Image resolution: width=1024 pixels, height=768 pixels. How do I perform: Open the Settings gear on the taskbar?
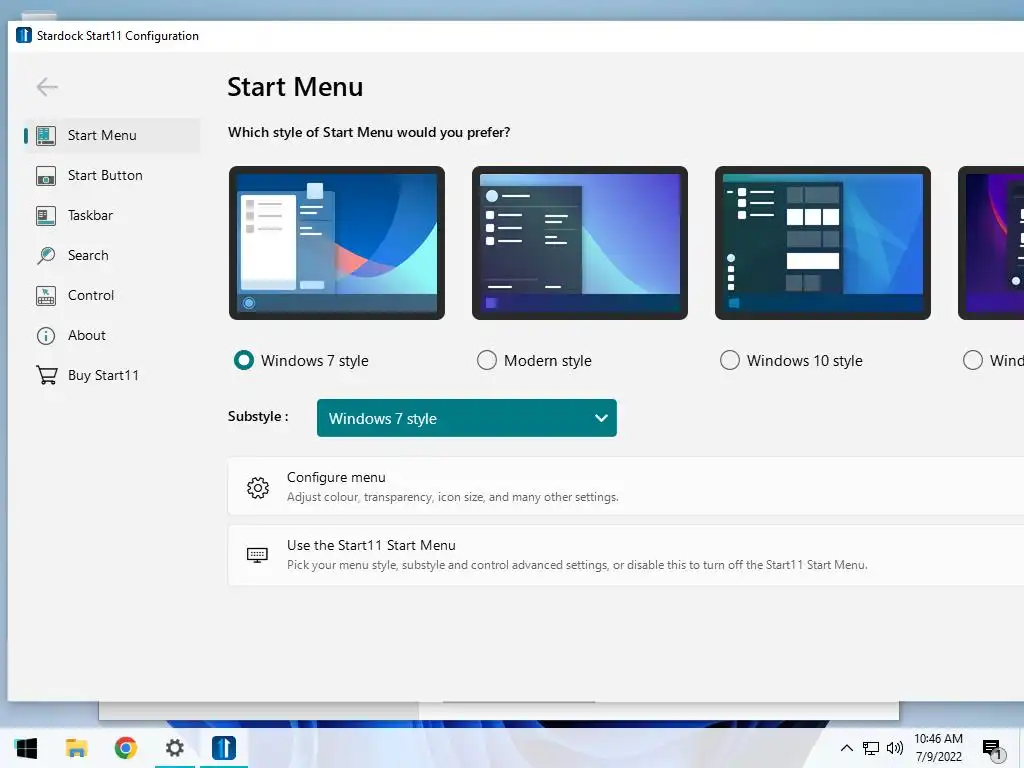pyautogui.click(x=174, y=748)
